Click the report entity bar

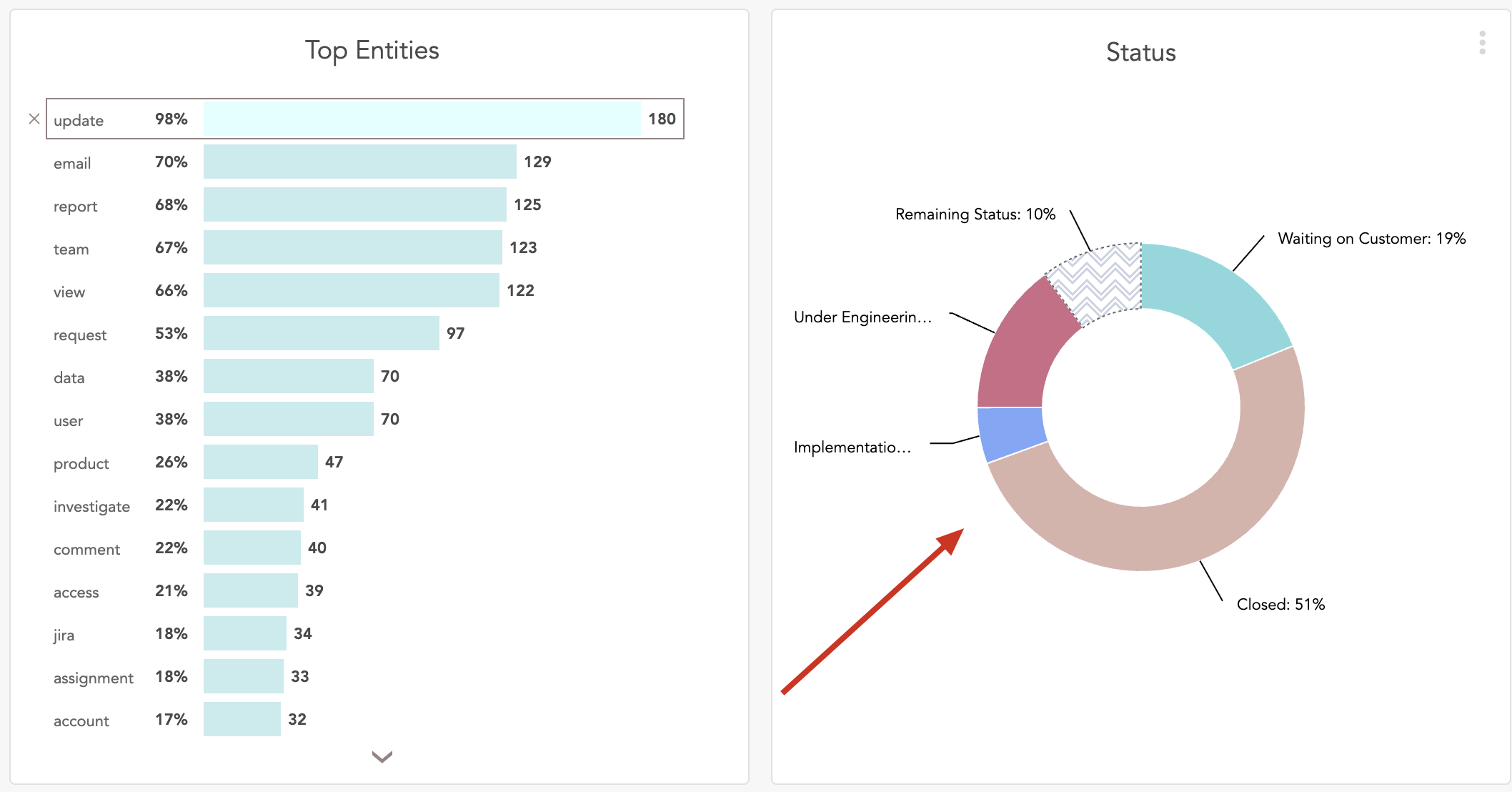[354, 204]
